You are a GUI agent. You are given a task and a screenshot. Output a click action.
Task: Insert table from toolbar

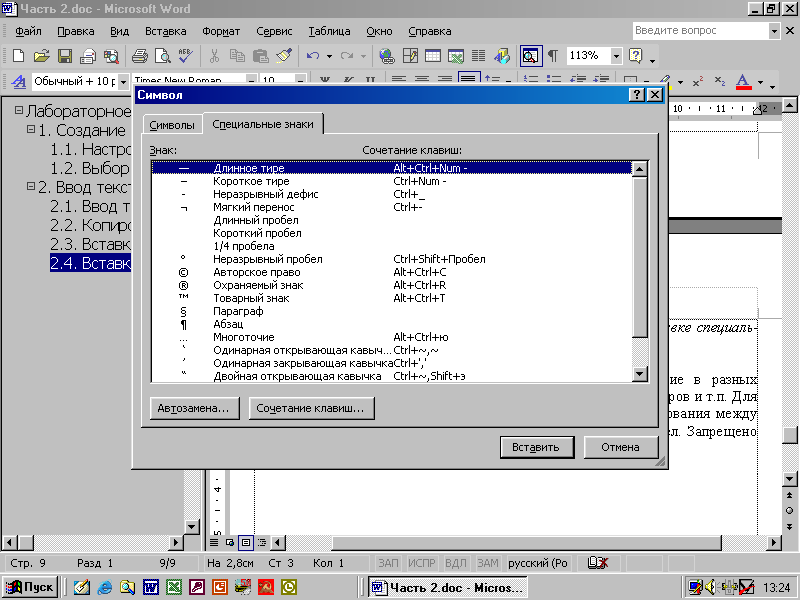433,56
